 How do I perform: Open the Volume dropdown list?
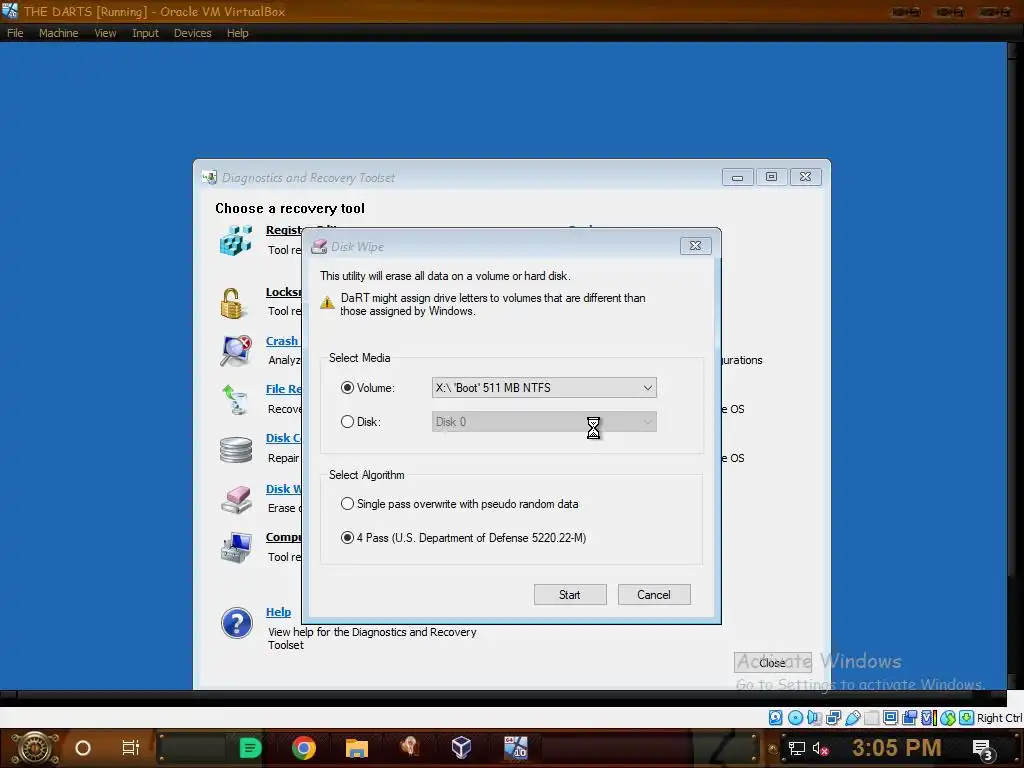tap(544, 388)
